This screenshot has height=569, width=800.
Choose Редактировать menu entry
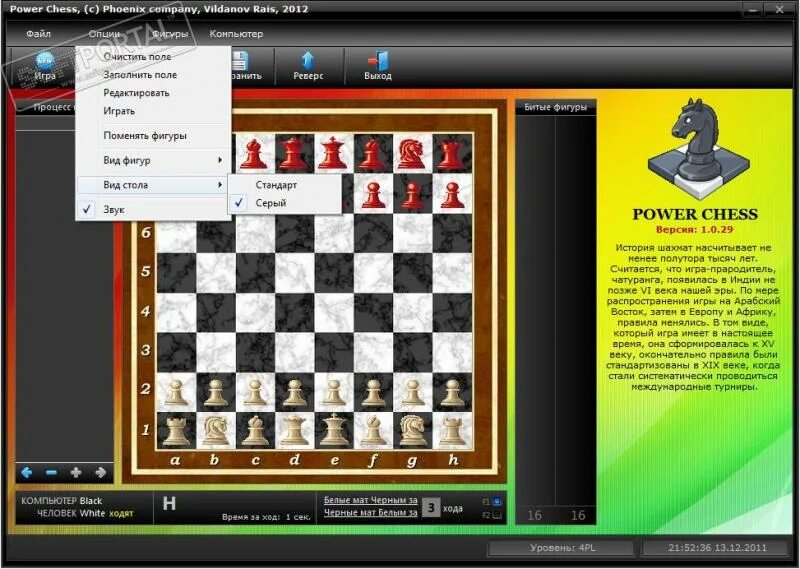[153, 93]
